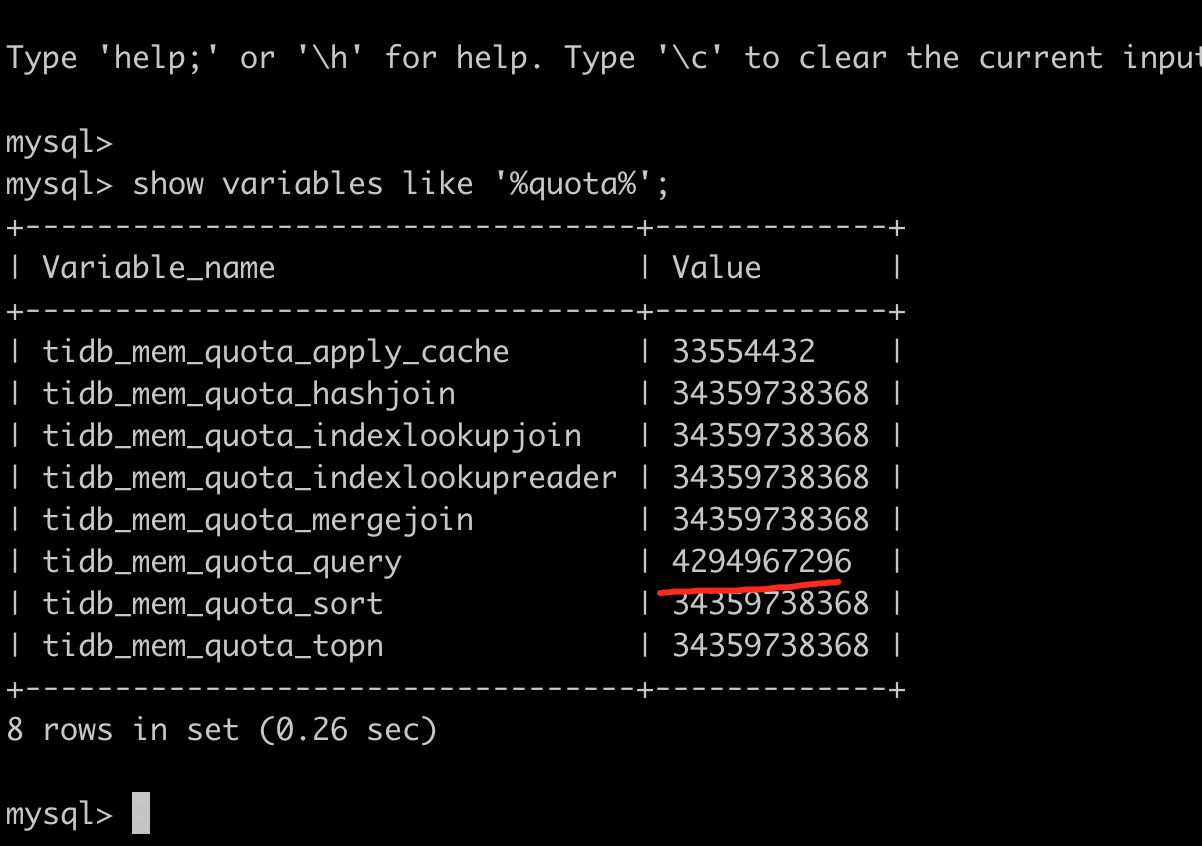This screenshot has width=1202, height=846.
Task: Click the Variable_name column header
Action: point(158,268)
